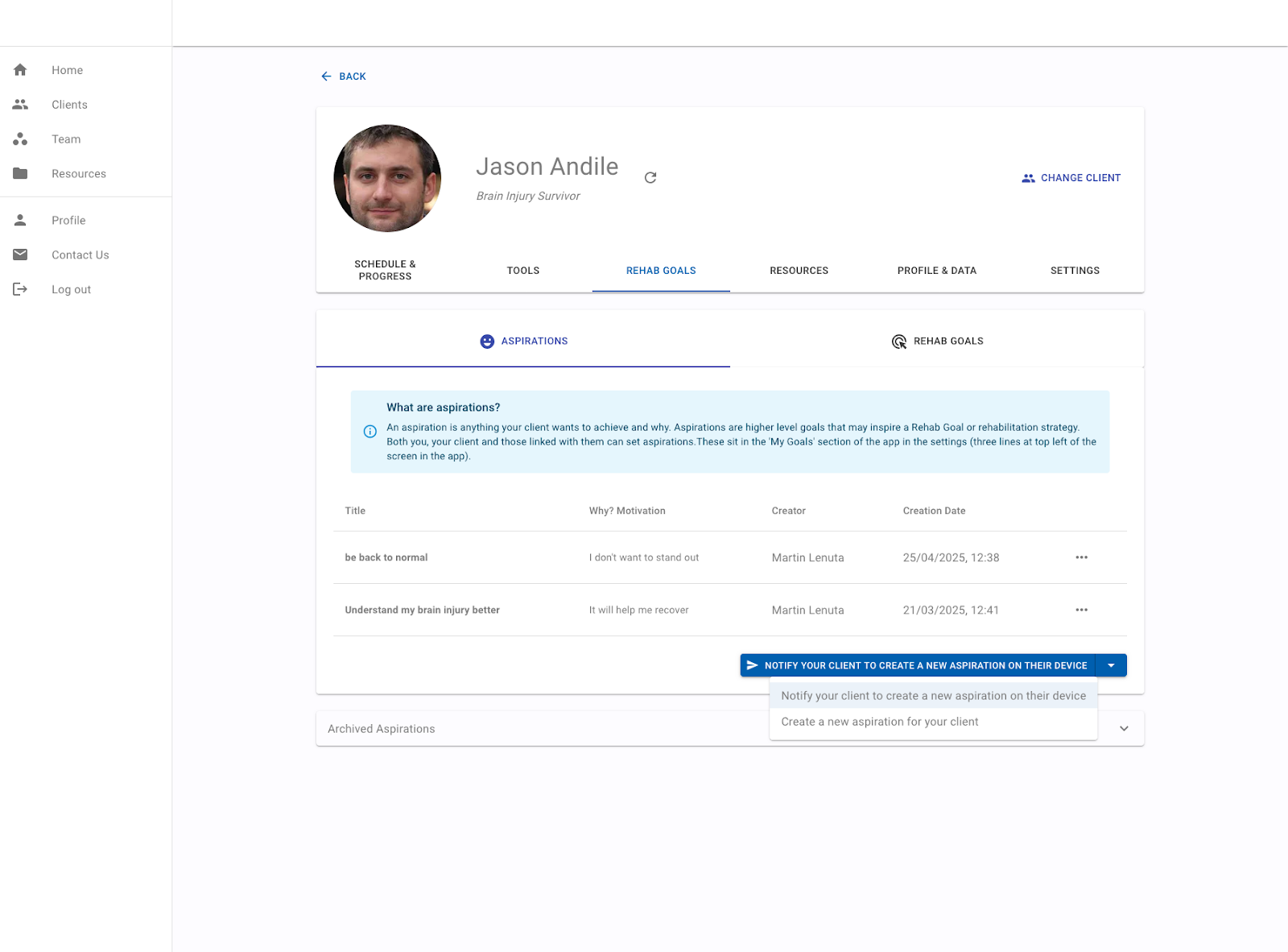
Task: Click the Profile person icon
Action: point(20,220)
